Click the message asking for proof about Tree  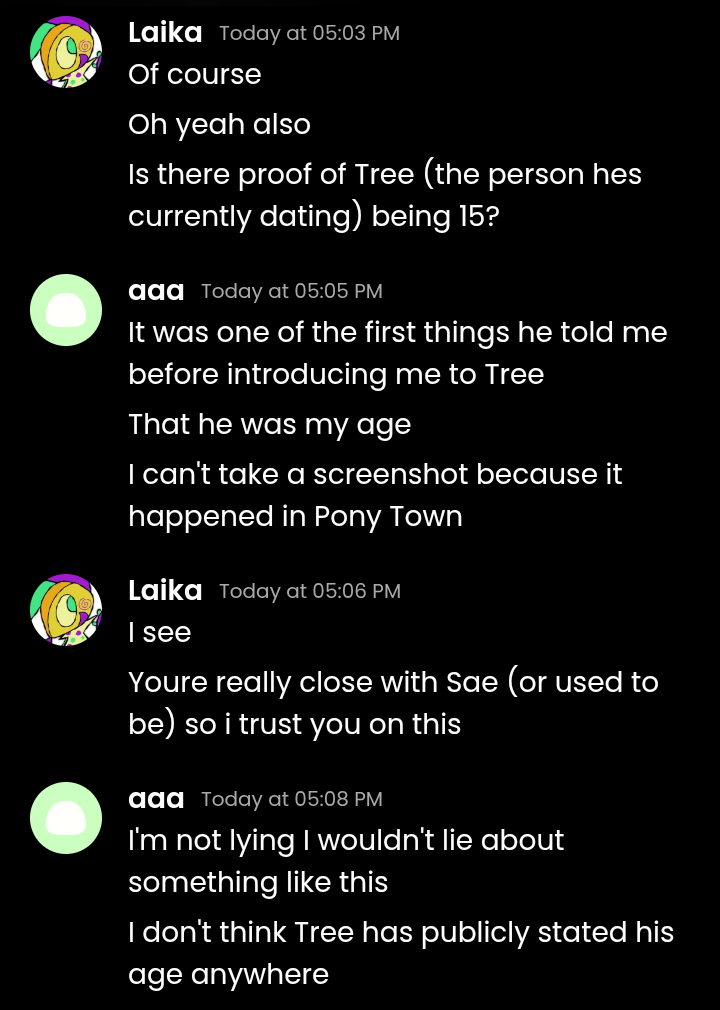(384, 195)
